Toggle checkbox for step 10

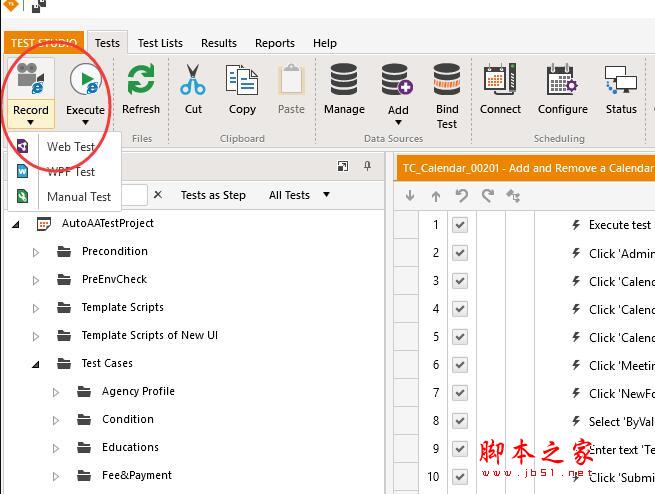460,476
